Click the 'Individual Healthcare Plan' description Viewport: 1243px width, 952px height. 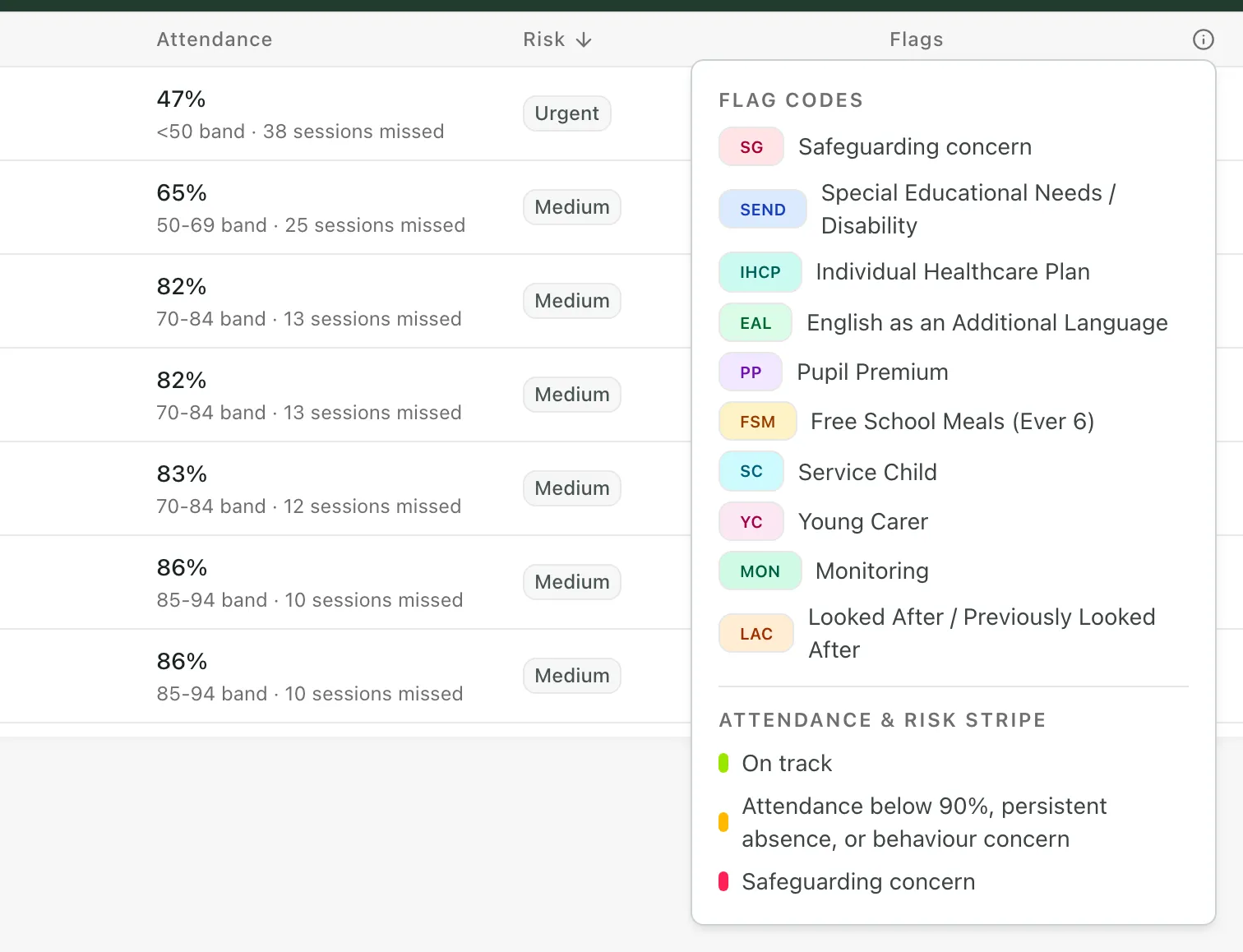pyautogui.click(x=953, y=272)
